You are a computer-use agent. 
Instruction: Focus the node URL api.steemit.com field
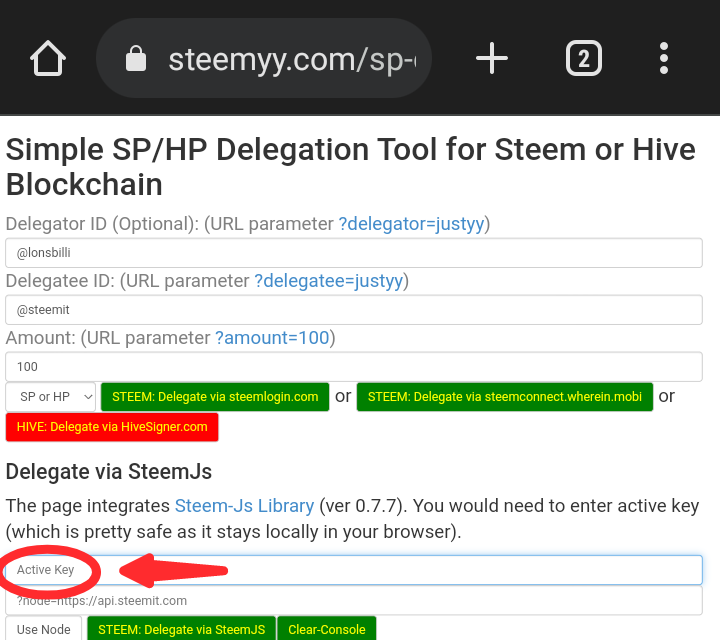[354, 601]
